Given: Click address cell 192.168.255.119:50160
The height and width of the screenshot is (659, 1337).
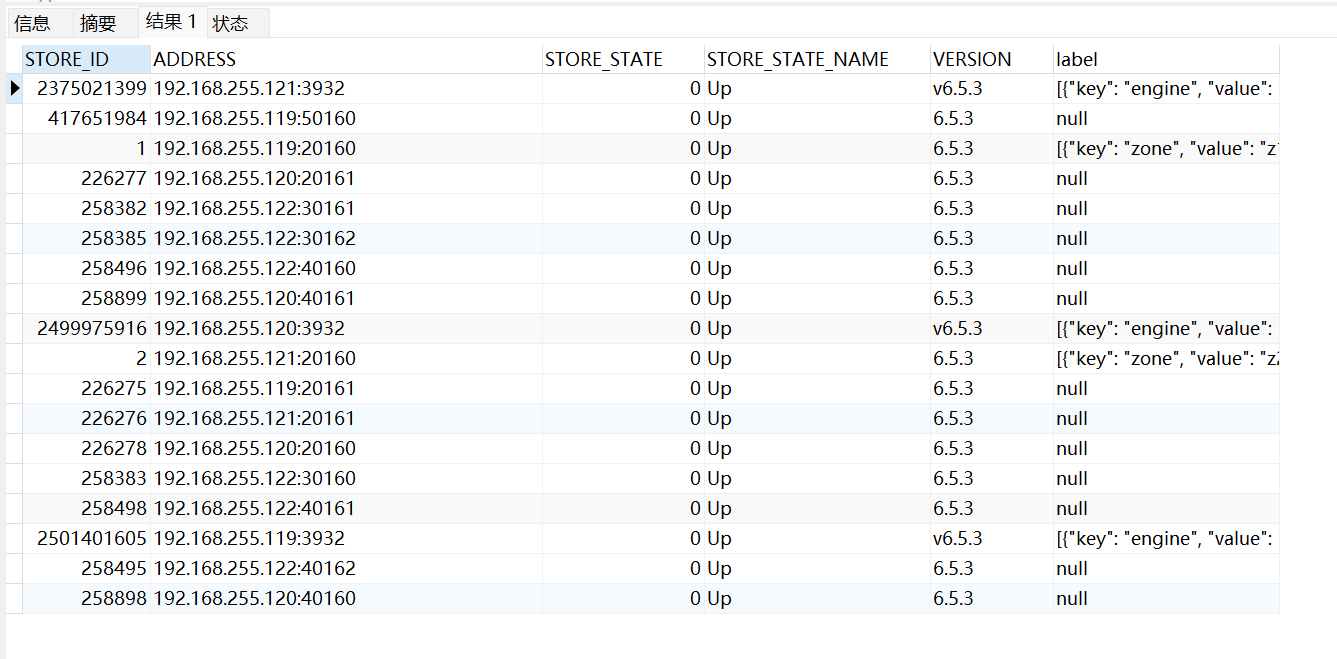Looking at the screenshot, I should [254, 119].
